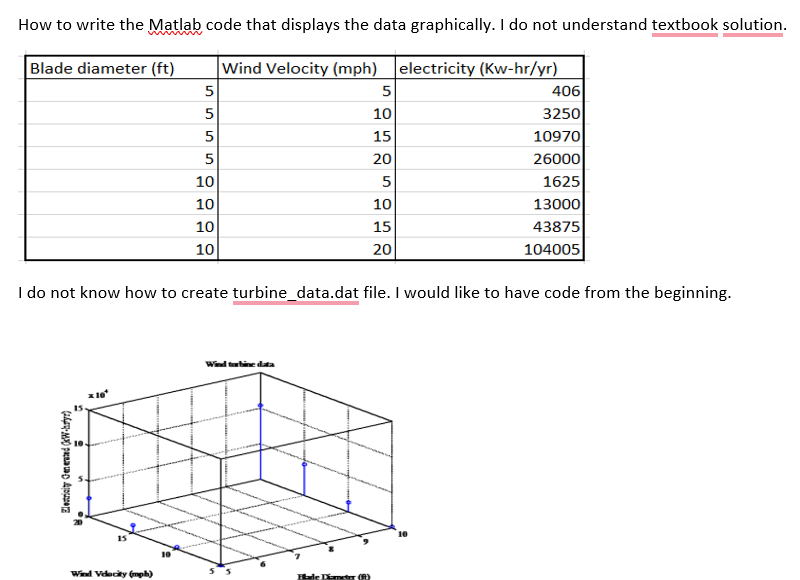Click the blue data marker near electricity value 26000
The height and width of the screenshot is (580, 800).
(88, 497)
